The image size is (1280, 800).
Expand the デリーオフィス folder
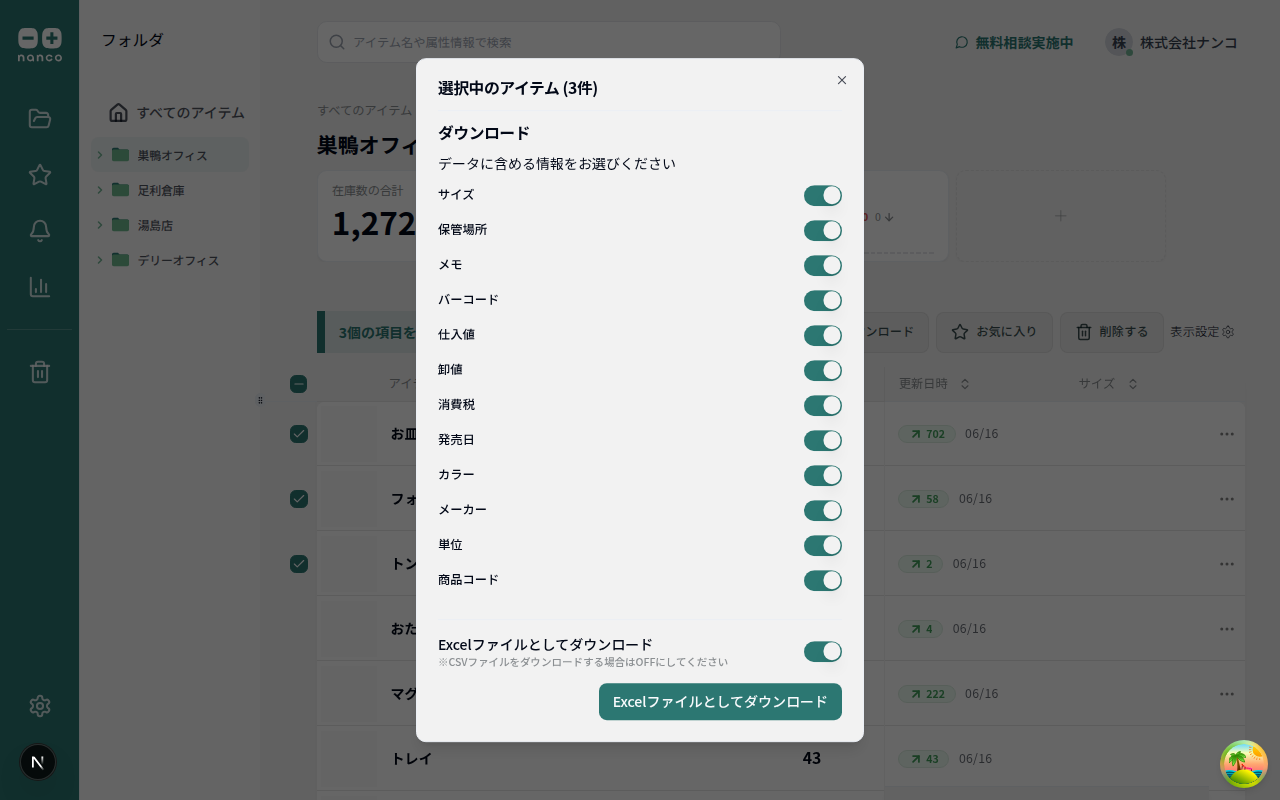[x=98, y=260]
